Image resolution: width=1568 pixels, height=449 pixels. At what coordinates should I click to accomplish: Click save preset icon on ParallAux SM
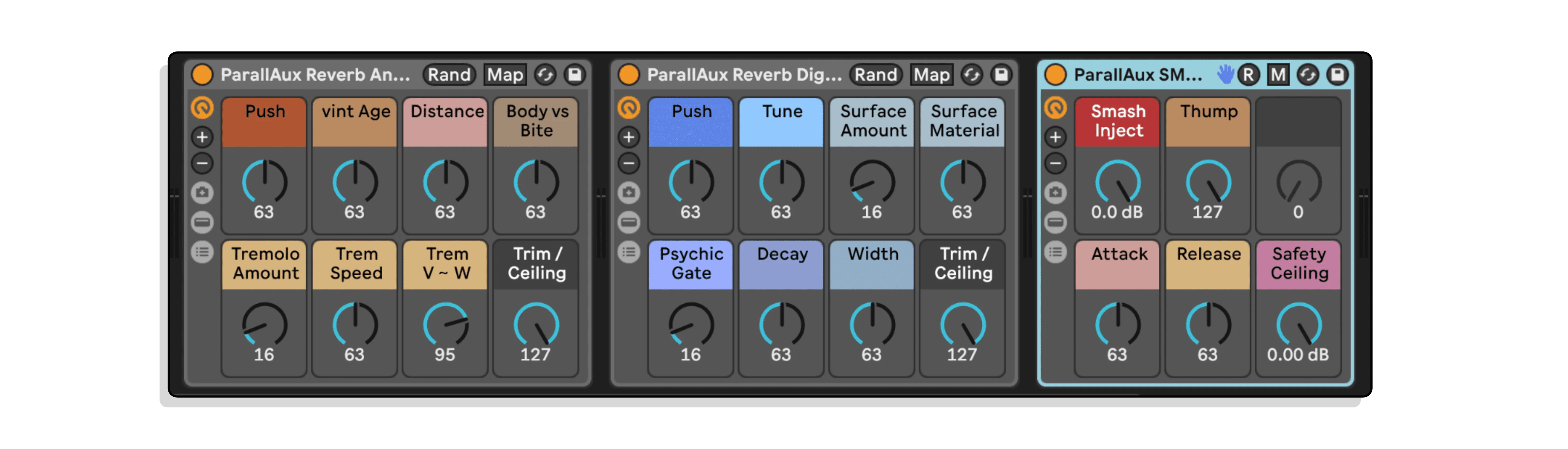point(1337,75)
